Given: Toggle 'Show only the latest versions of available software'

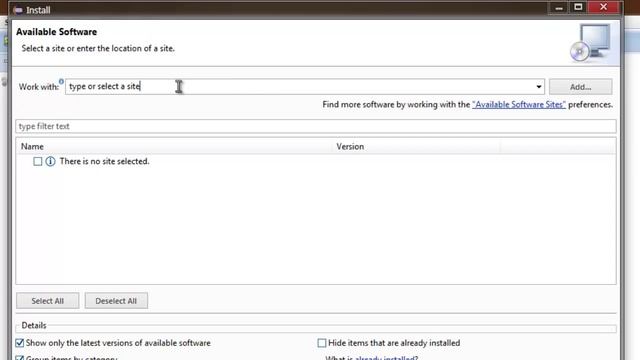Looking at the screenshot, I should [x=20, y=343].
